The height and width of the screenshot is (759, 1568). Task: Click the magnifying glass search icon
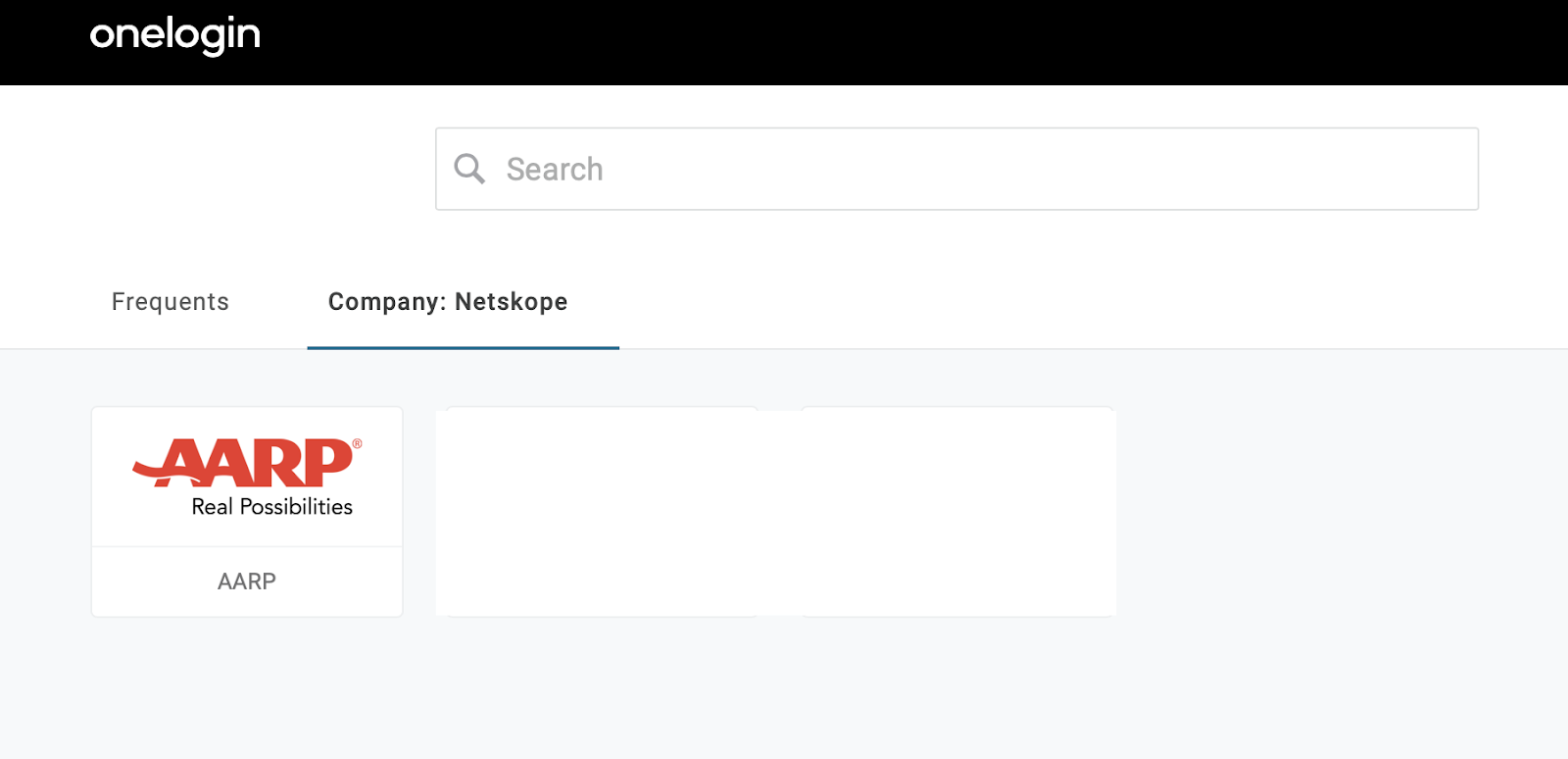coord(469,169)
